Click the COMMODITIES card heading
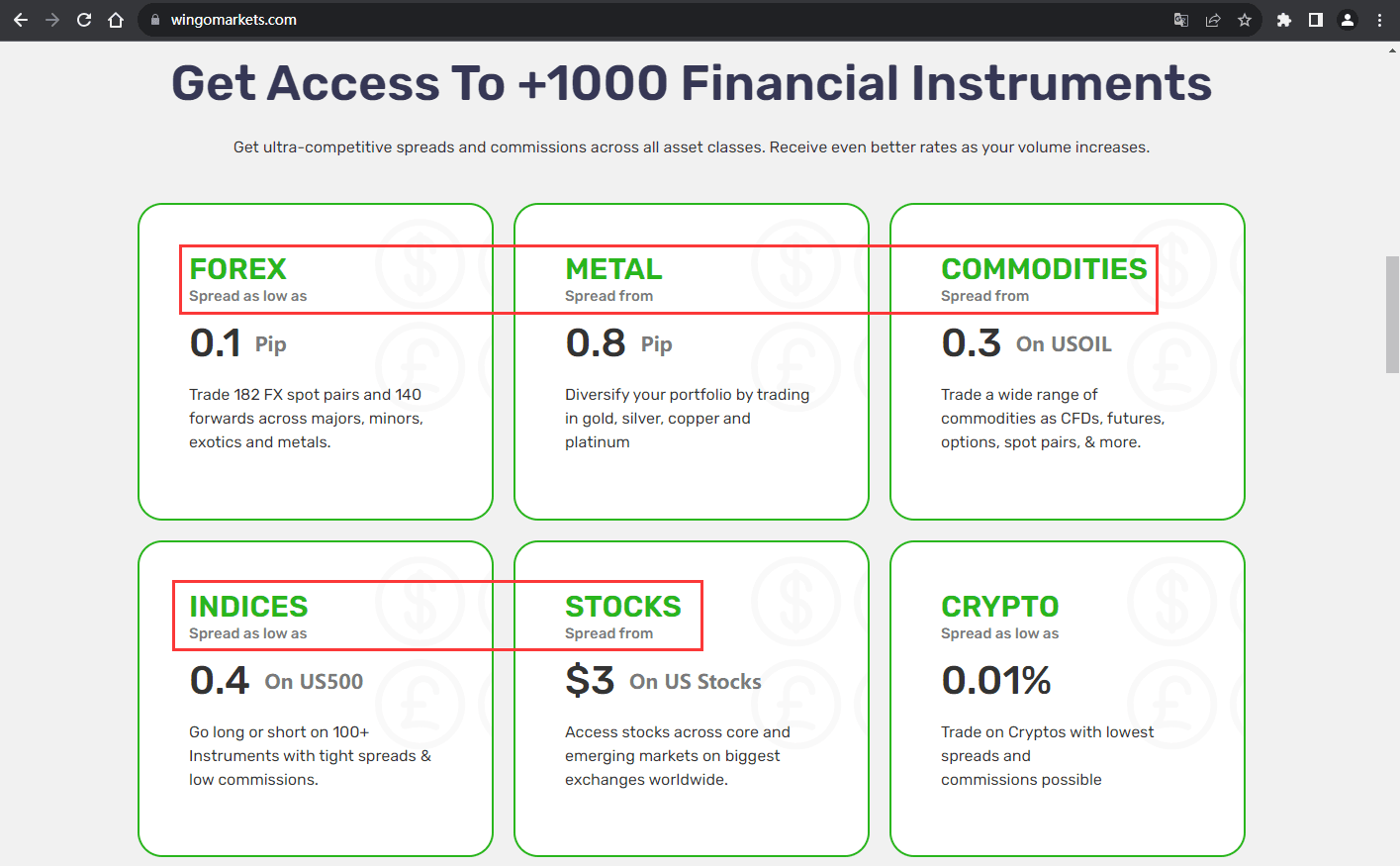 [1044, 268]
